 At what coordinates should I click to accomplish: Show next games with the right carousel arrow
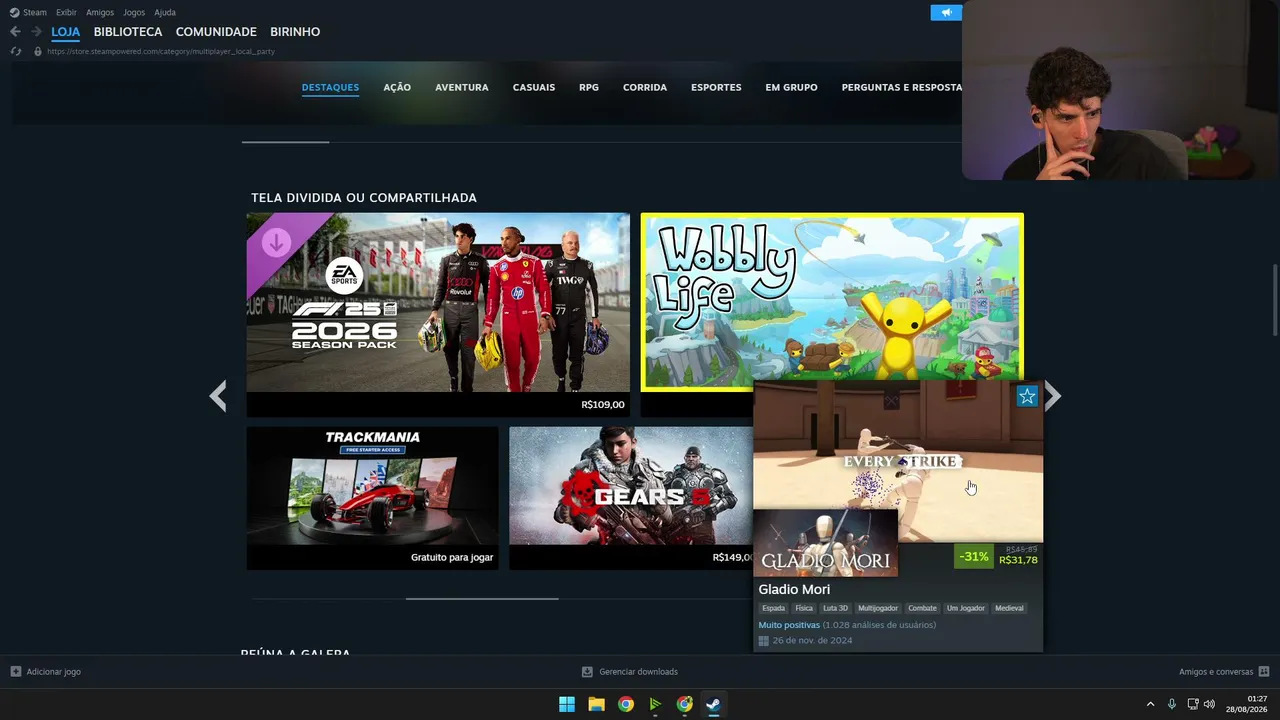(x=1052, y=396)
